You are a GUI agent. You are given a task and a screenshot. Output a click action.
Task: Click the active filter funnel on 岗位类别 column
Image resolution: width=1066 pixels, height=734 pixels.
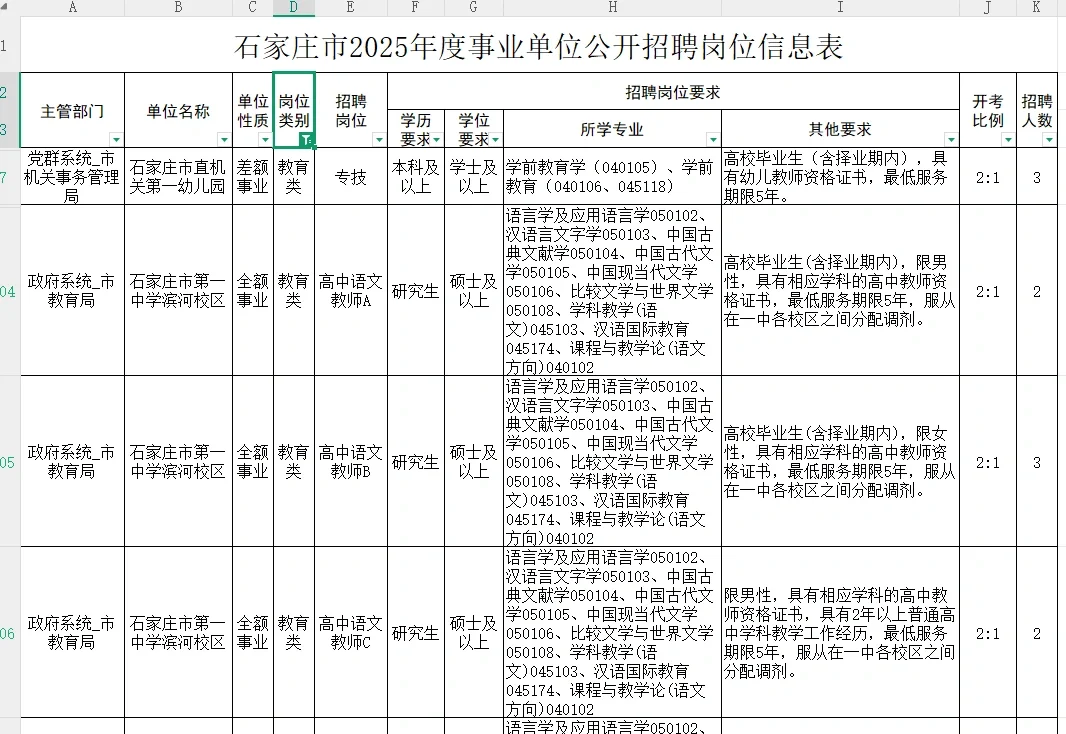(x=307, y=139)
